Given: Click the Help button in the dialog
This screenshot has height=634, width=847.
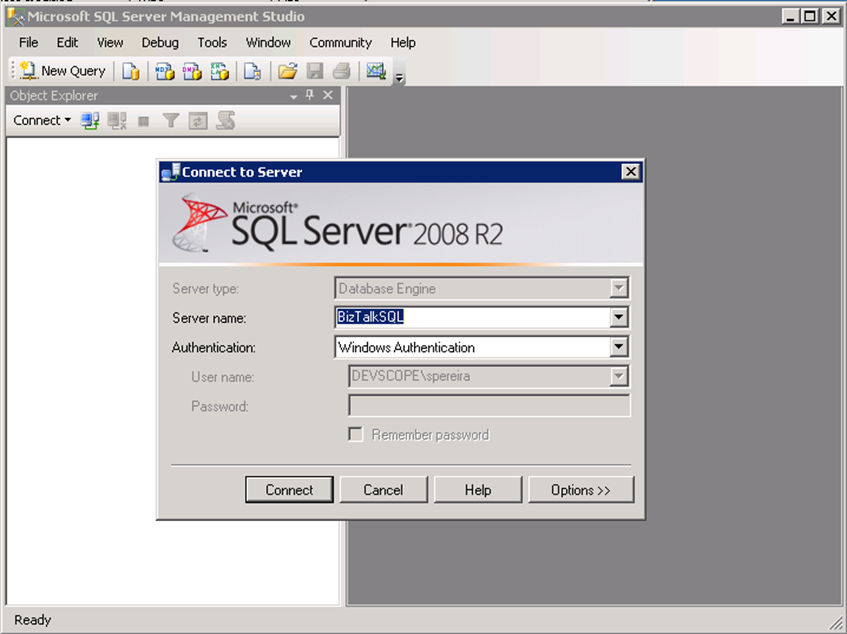Looking at the screenshot, I should click(x=478, y=490).
